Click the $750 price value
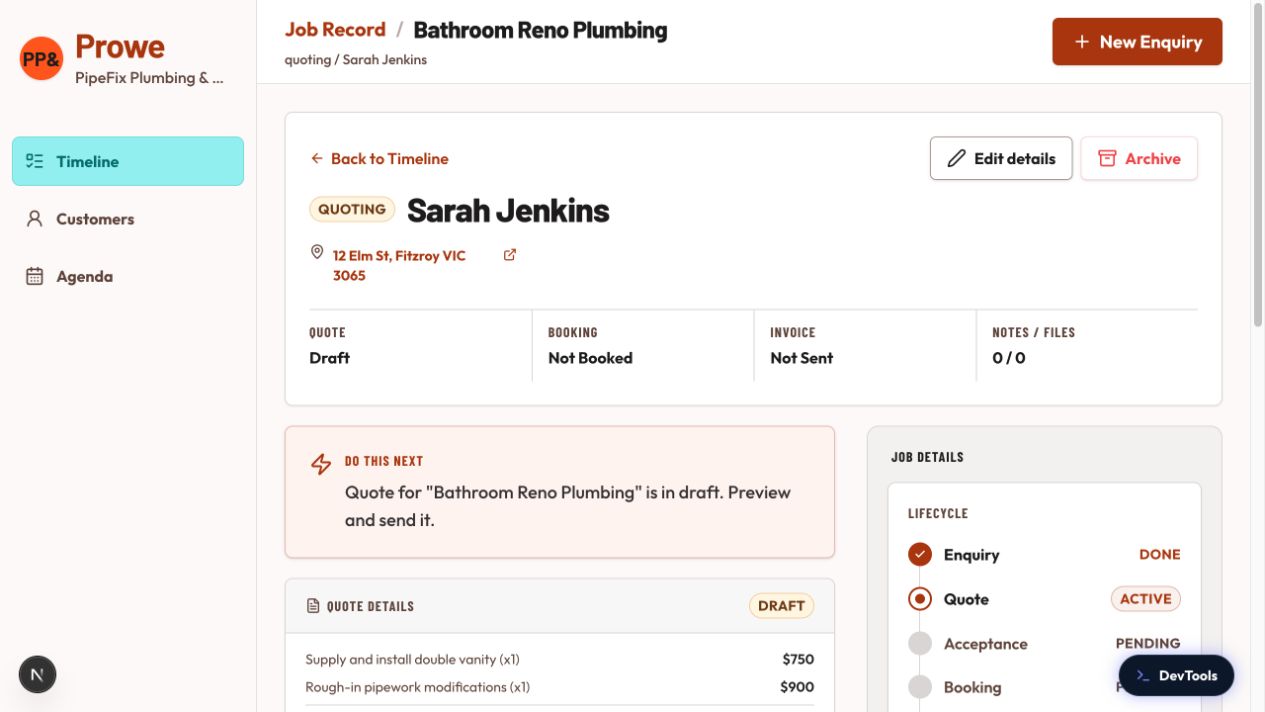Viewport: 1265px width, 712px height. pyautogui.click(x=798, y=659)
